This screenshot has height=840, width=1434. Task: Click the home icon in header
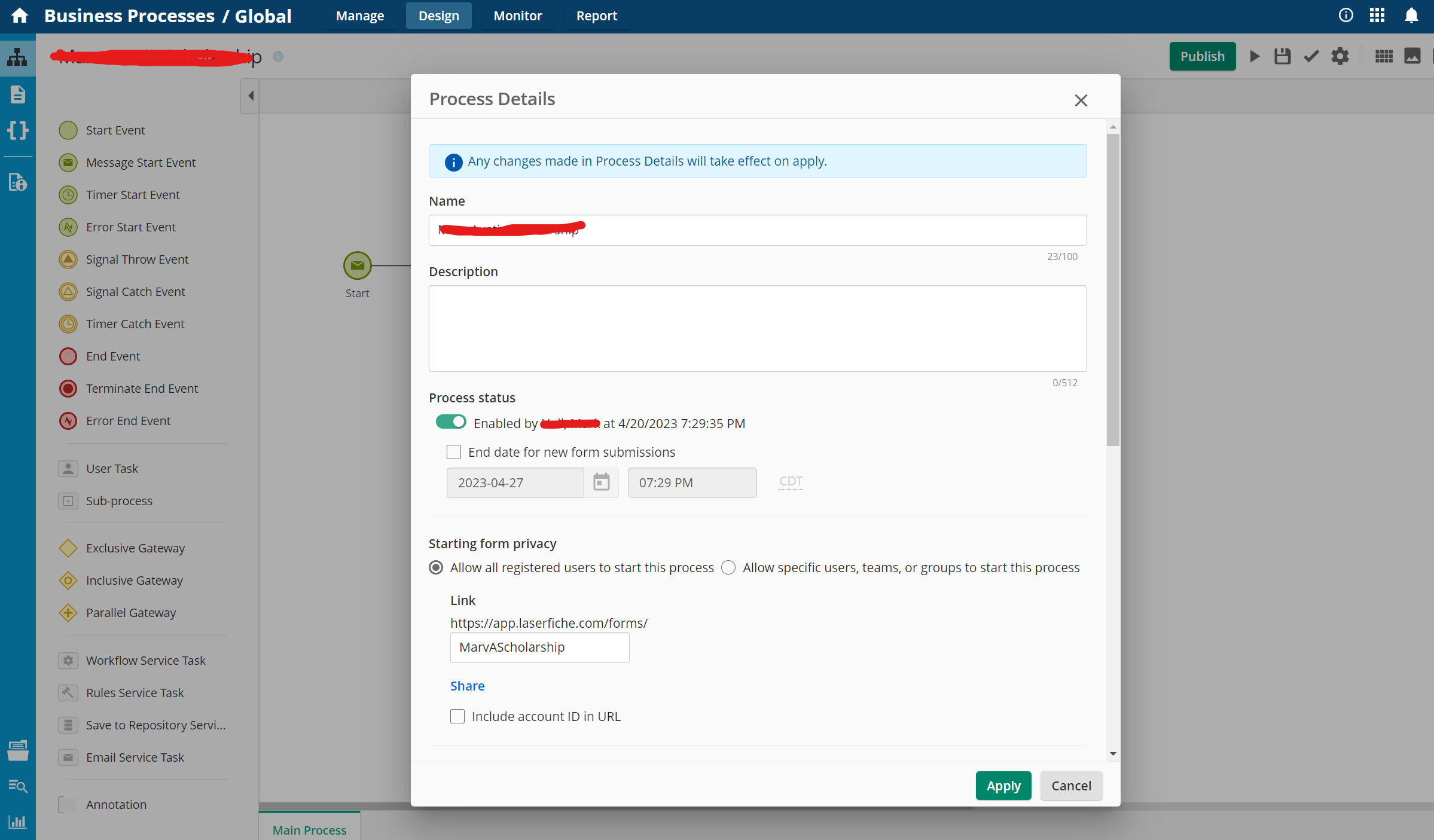pos(20,16)
